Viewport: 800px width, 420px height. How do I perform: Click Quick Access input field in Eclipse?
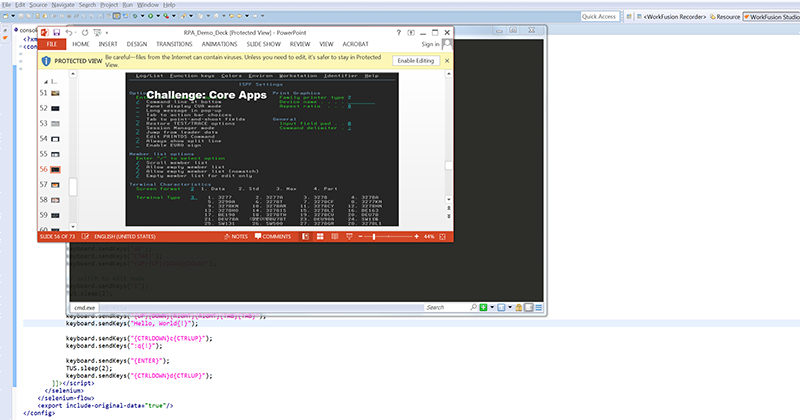coord(599,16)
